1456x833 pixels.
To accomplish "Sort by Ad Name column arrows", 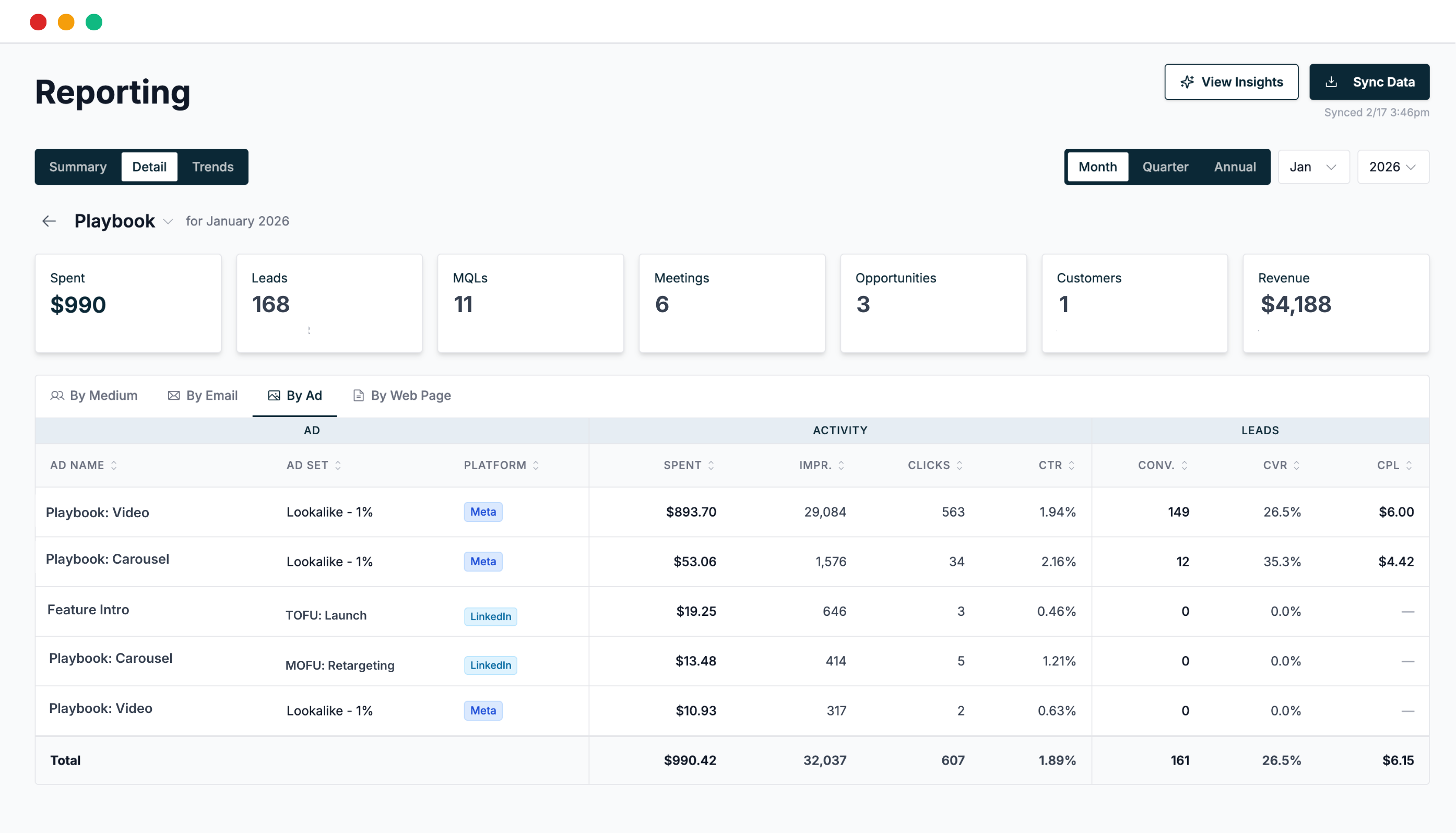I will click(114, 465).
